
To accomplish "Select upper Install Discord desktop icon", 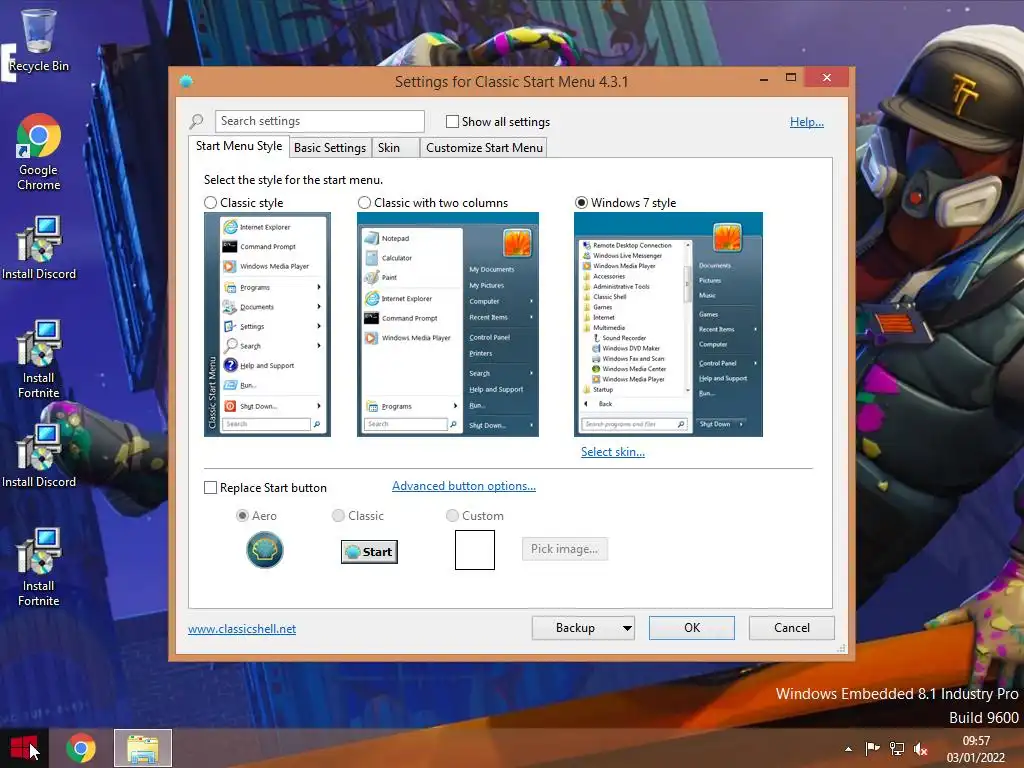I will coord(39,248).
